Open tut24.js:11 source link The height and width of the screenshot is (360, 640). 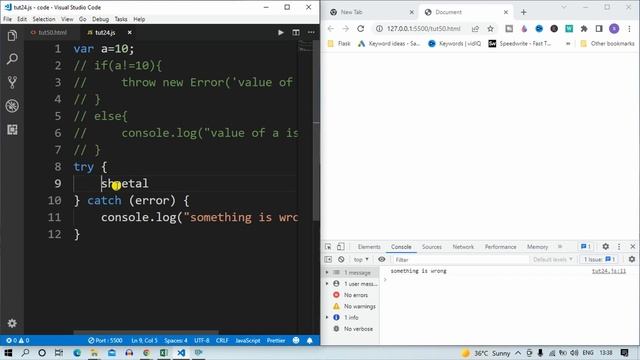tap(609, 271)
